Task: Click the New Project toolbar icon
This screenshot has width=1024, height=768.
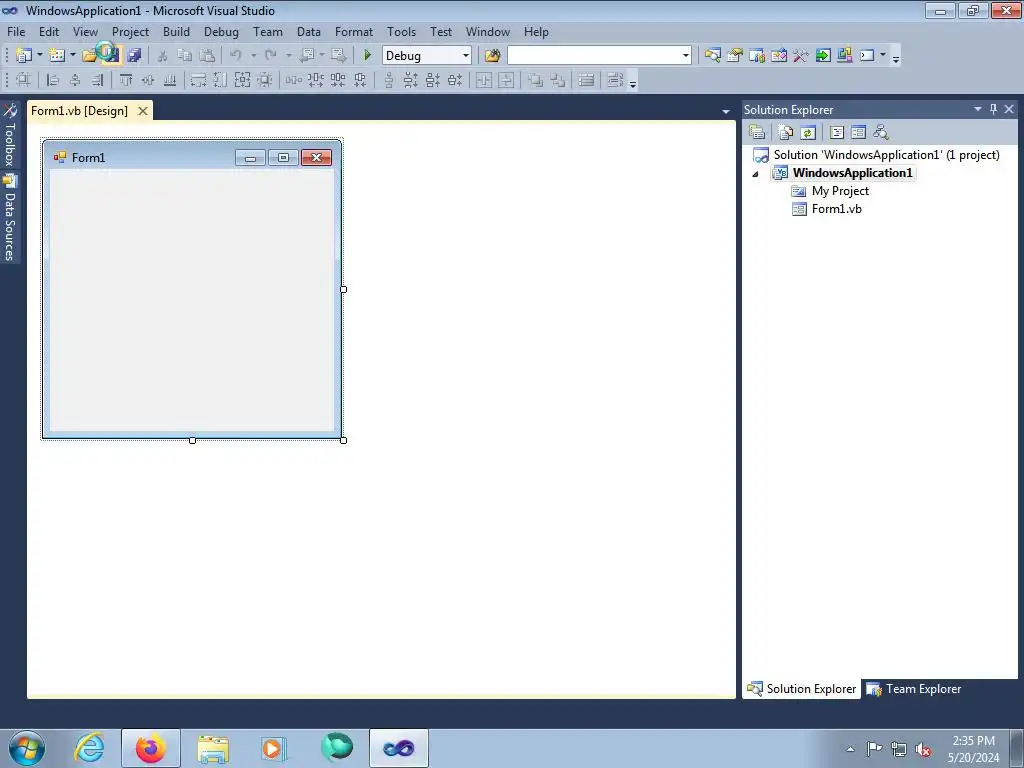Action: tap(24, 56)
